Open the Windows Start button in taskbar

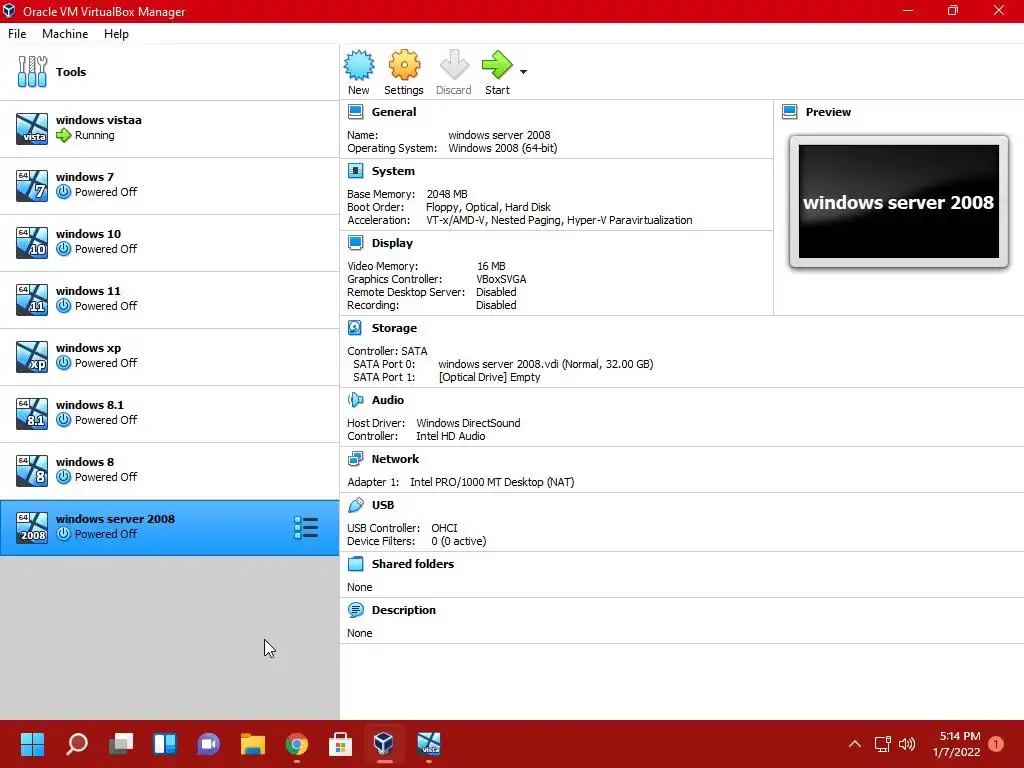coord(32,744)
